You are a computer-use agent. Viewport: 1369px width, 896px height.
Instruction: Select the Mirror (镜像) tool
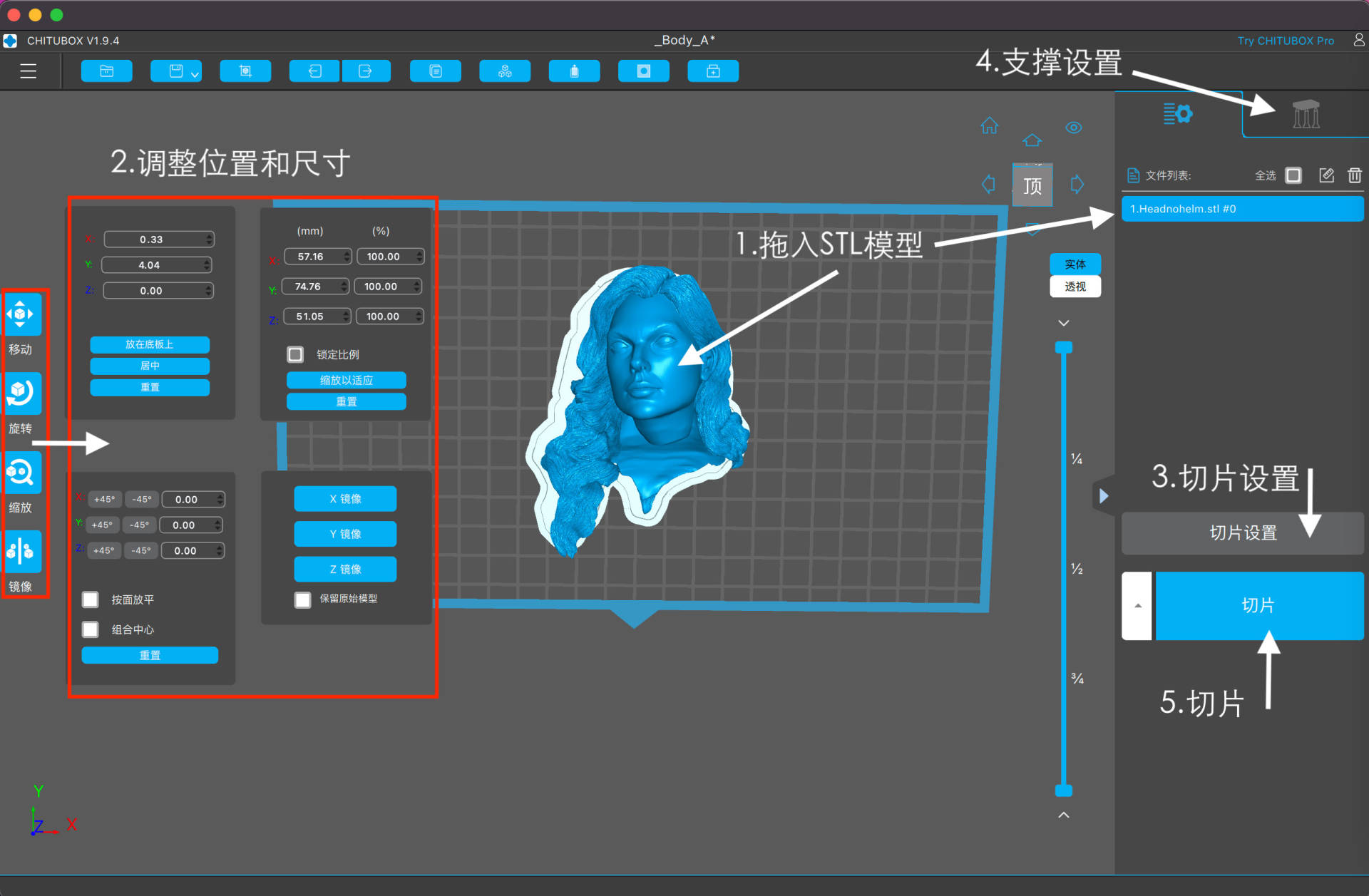(21, 551)
